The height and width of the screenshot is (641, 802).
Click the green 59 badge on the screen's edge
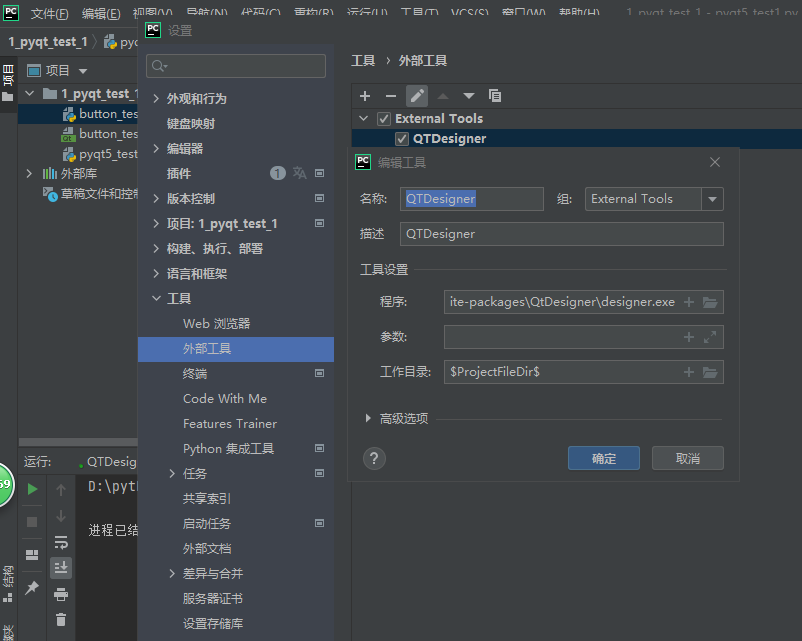(5, 484)
